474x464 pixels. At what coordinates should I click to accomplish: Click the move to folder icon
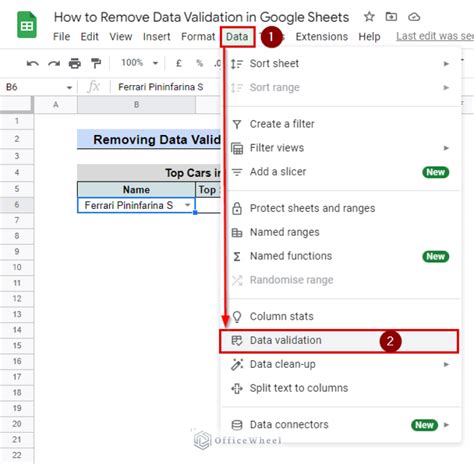point(391,16)
